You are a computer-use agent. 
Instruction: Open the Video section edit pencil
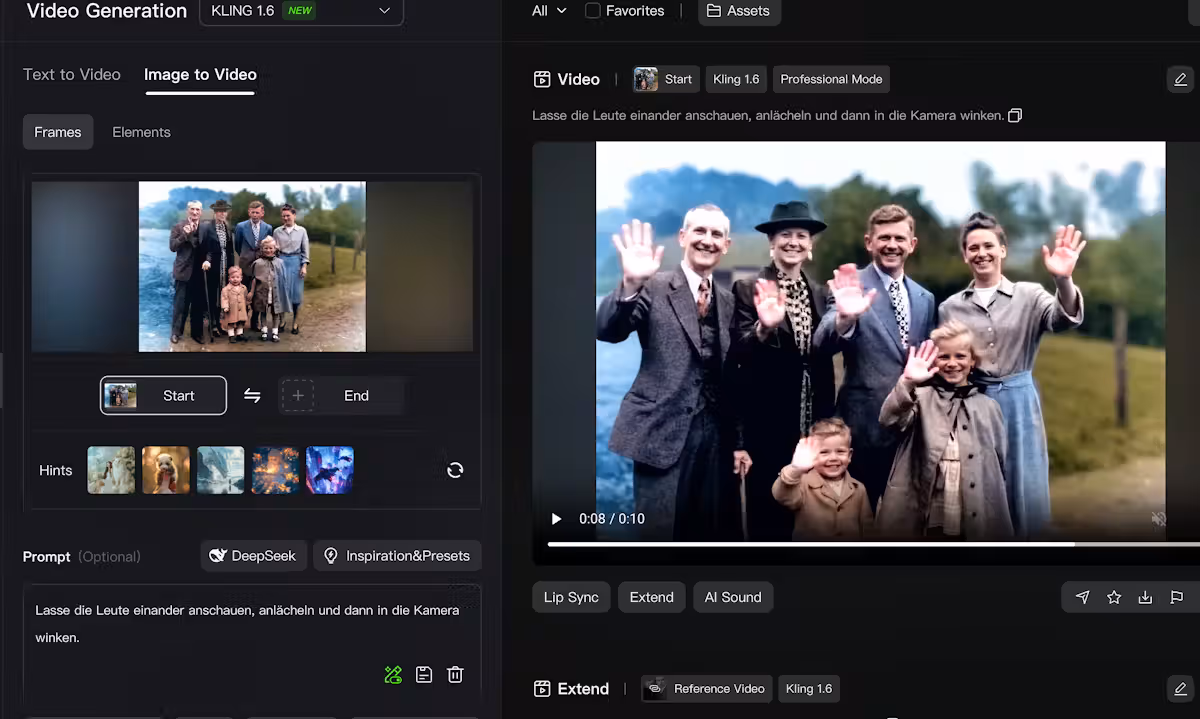pos(1180,79)
